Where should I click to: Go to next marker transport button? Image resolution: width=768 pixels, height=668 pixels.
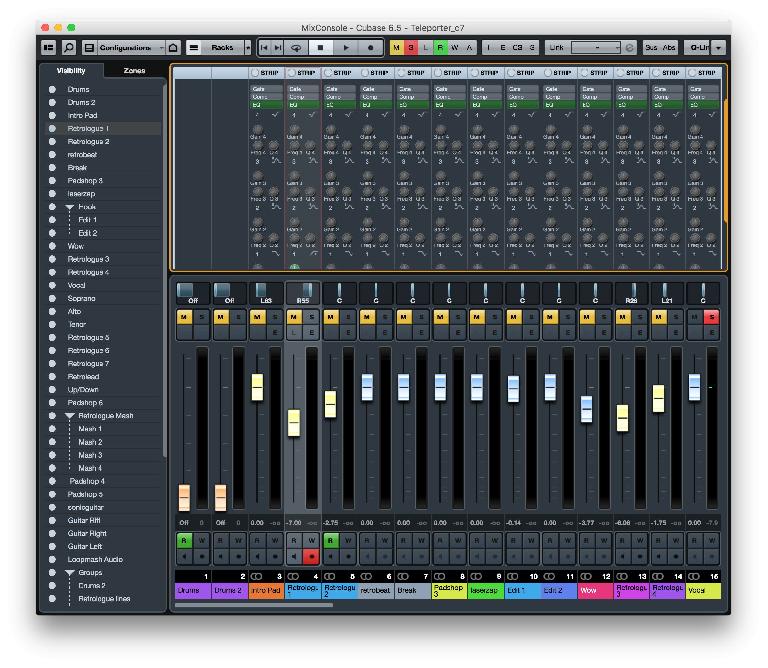tap(278, 48)
